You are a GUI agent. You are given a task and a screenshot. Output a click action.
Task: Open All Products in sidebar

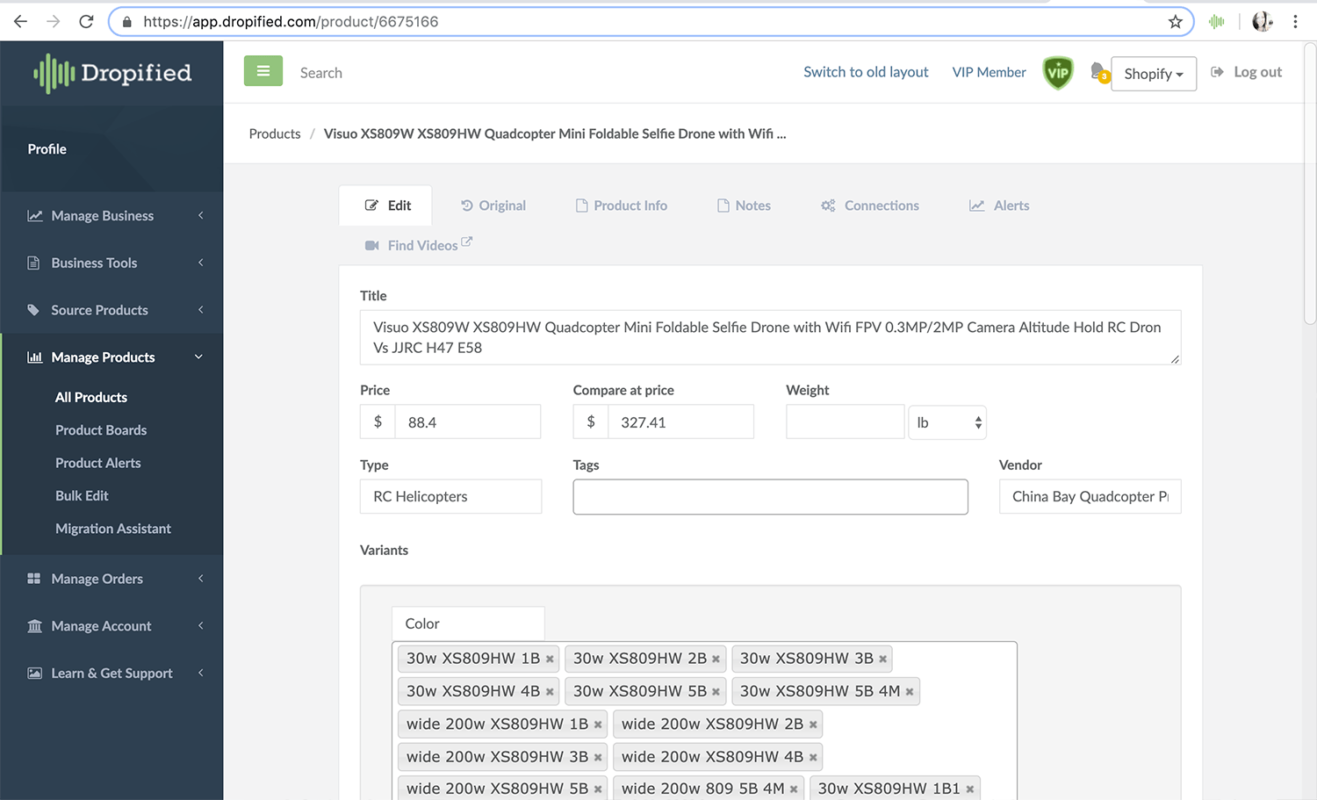point(91,397)
